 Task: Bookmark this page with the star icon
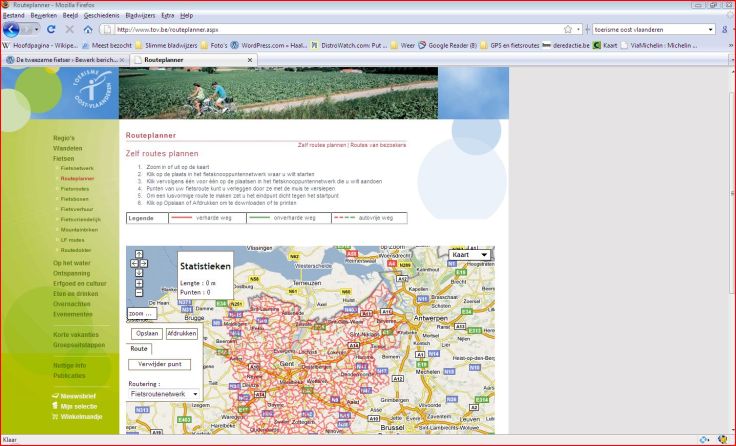(568, 29)
